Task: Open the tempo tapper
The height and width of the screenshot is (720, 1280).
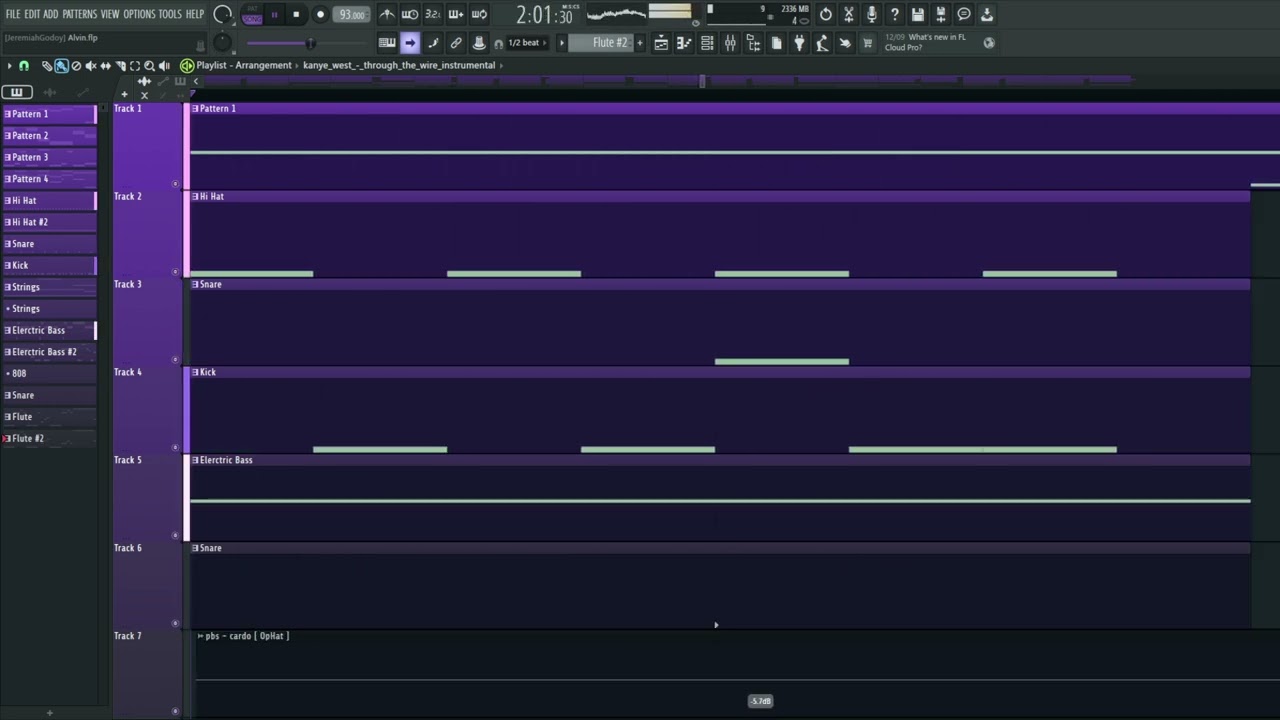Action: pyautogui.click(x=822, y=43)
